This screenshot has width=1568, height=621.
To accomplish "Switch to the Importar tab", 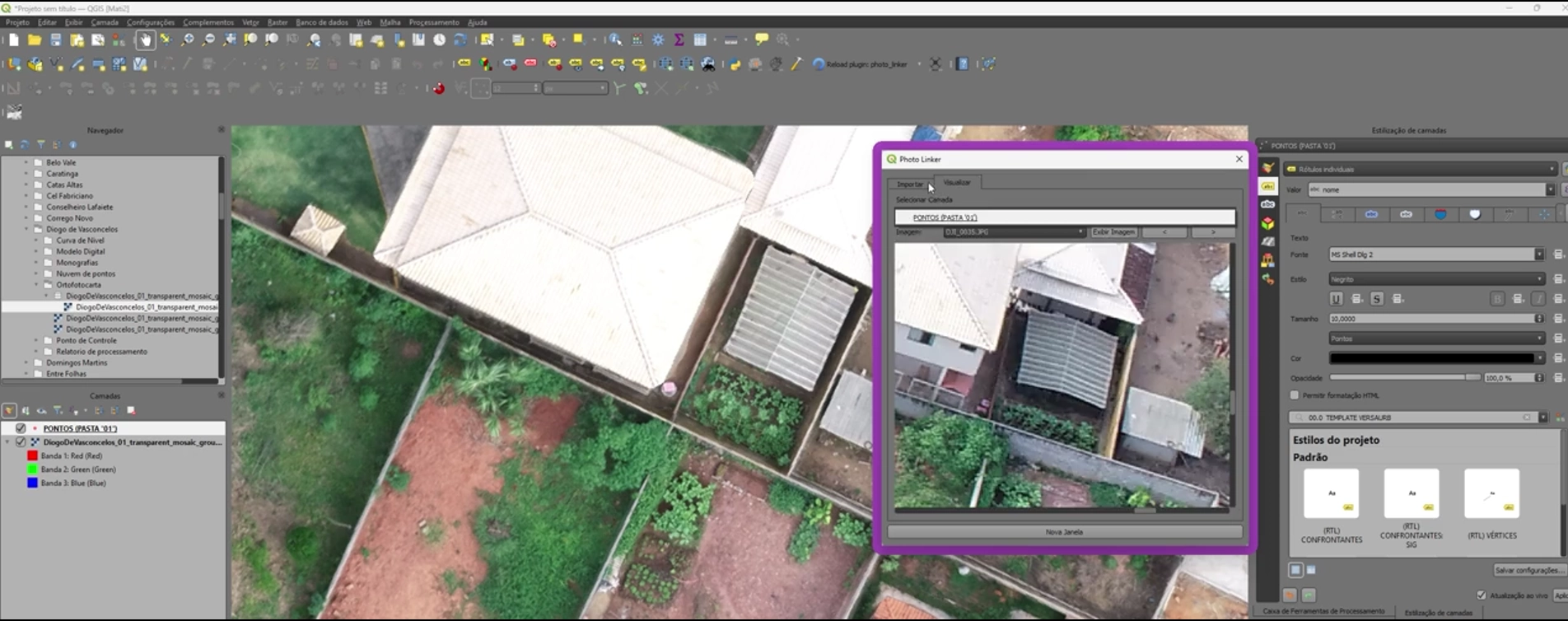I will 909,184.
